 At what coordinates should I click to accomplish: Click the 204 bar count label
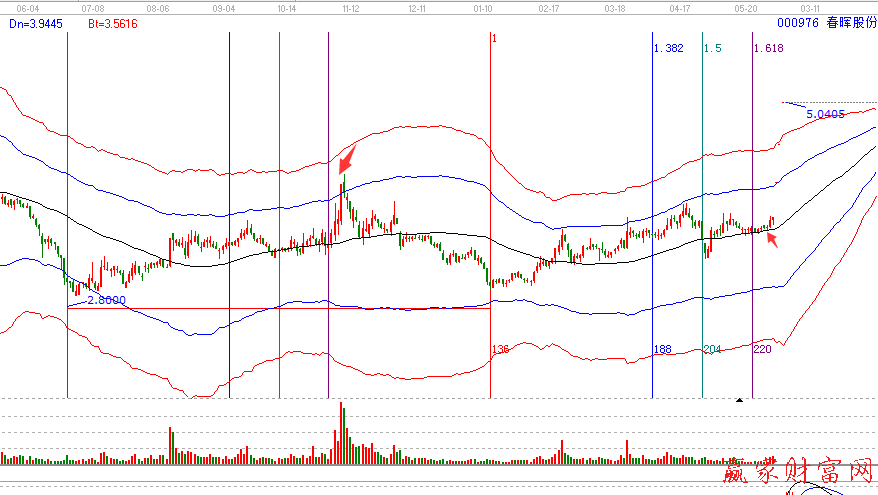pos(712,350)
